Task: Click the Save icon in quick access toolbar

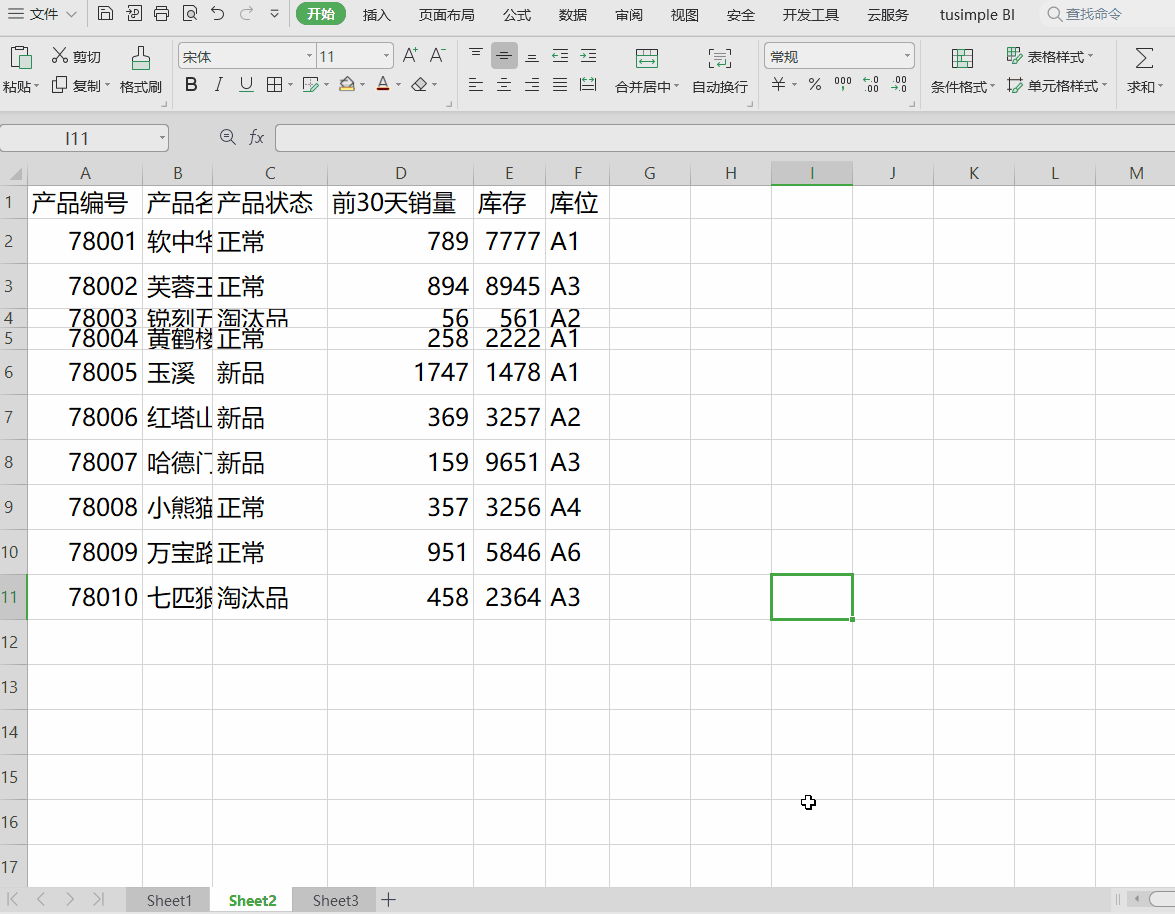Action: click(x=106, y=13)
